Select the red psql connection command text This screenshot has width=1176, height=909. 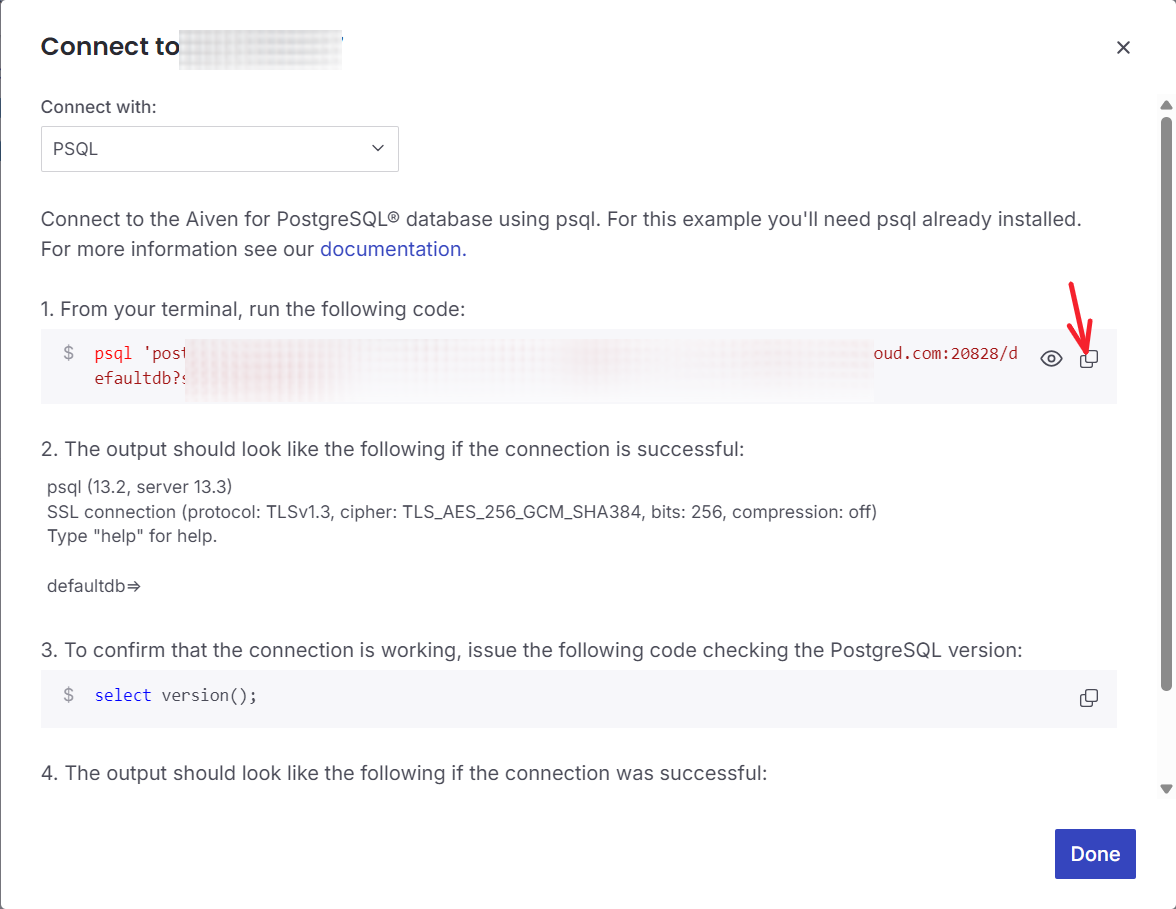(556, 365)
